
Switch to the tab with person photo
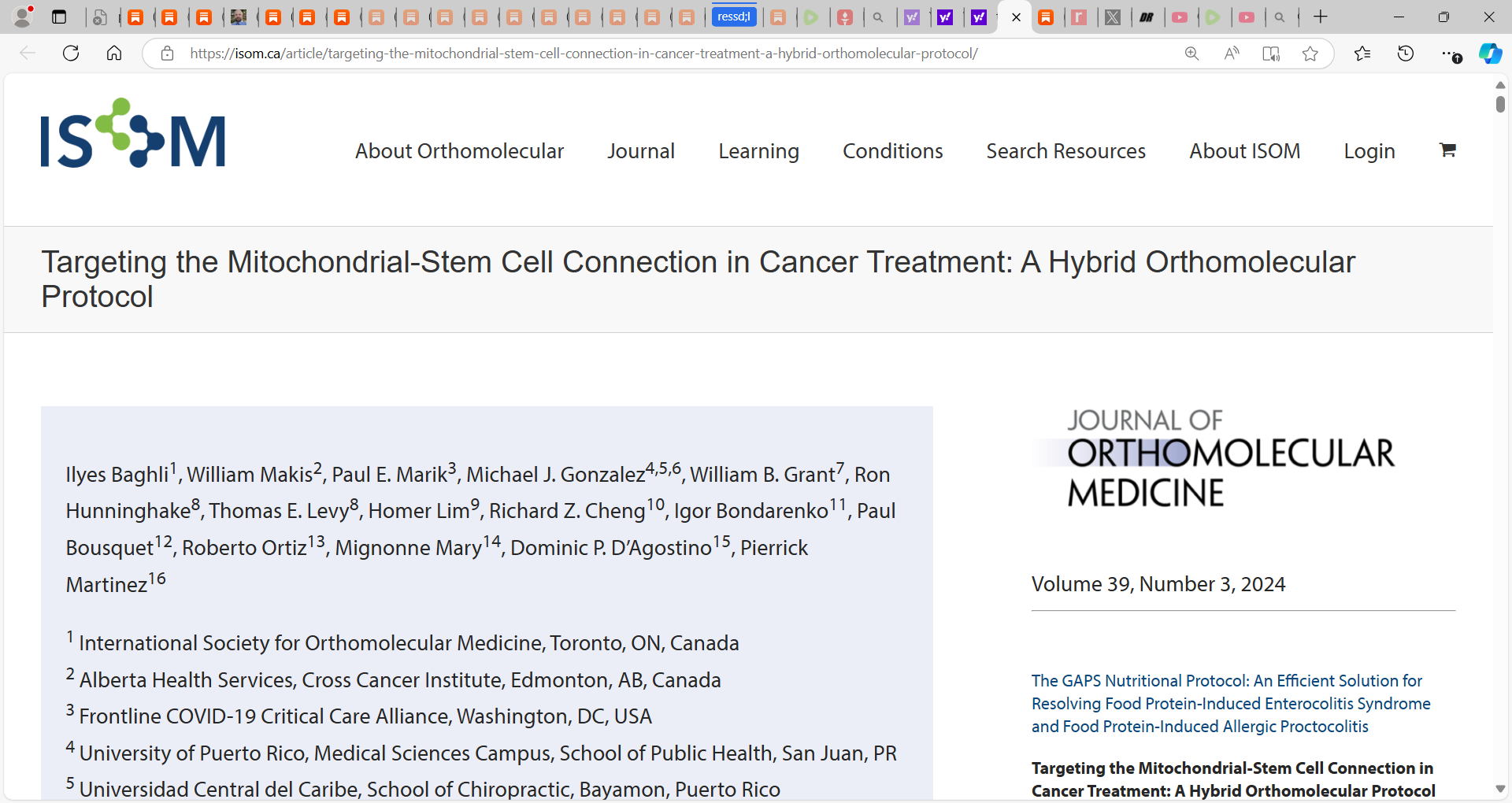coord(239,17)
